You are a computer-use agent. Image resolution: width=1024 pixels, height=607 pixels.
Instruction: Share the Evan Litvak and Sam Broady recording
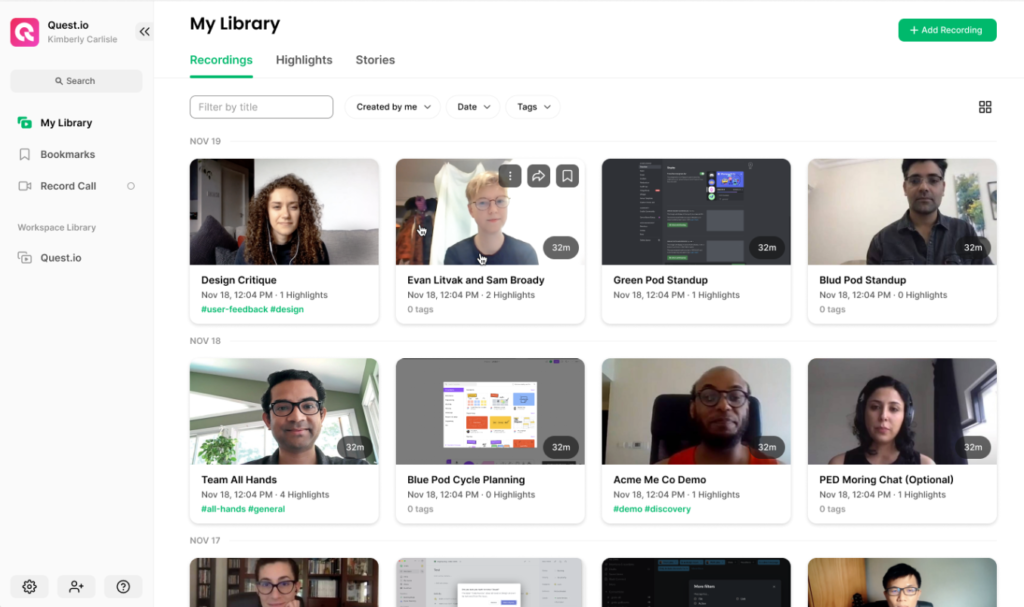[x=538, y=175]
